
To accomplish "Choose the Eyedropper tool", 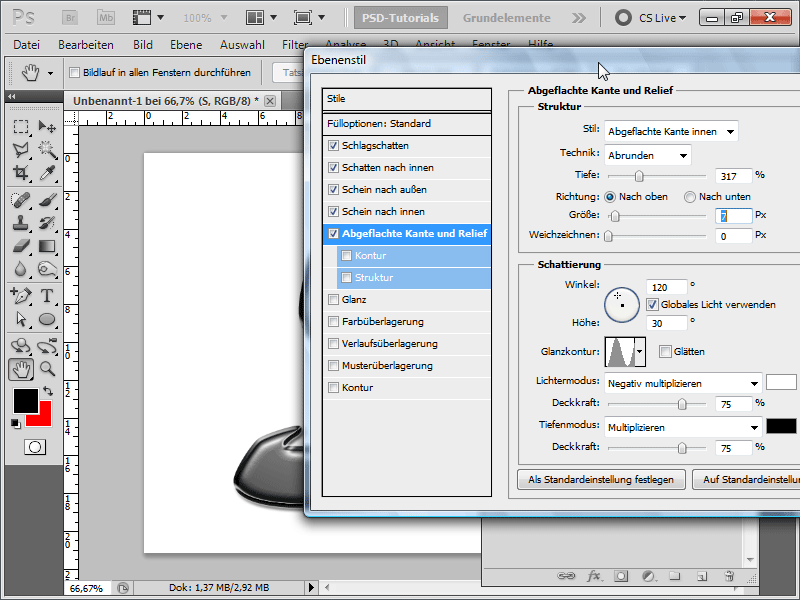I will pyautogui.click(x=46, y=174).
